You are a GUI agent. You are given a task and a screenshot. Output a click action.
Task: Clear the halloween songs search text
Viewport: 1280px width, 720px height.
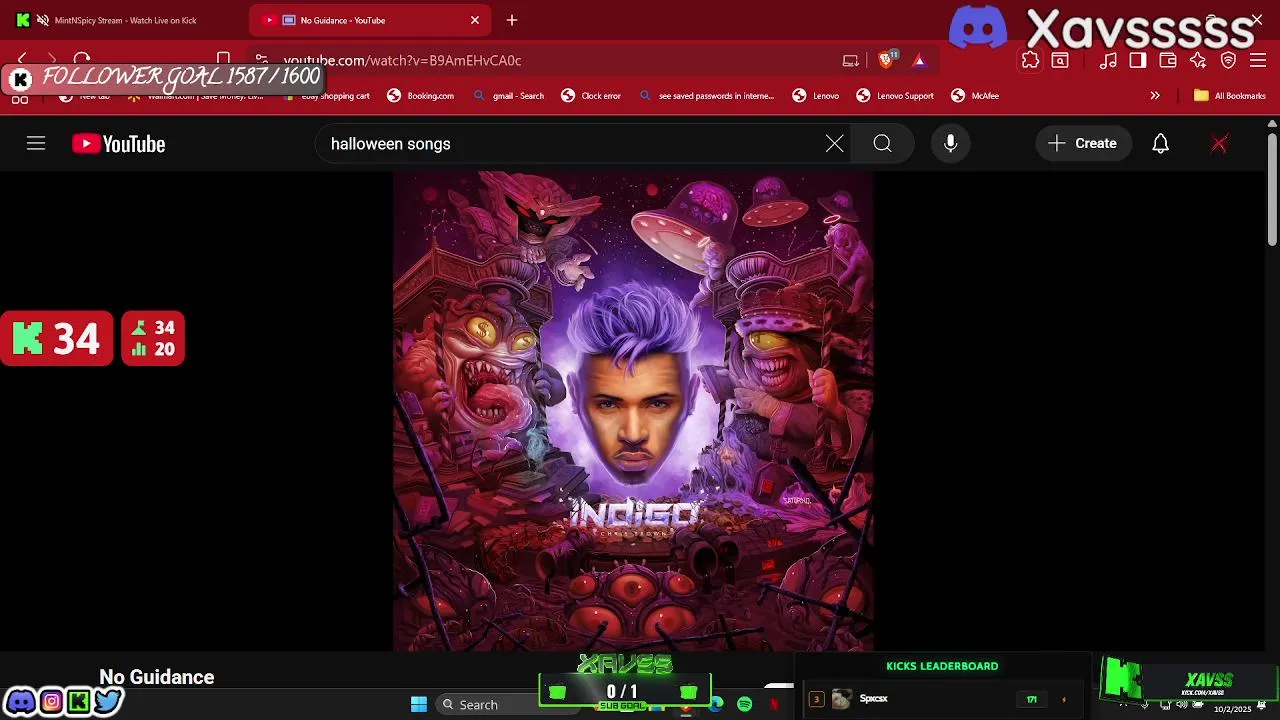(834, 144)
